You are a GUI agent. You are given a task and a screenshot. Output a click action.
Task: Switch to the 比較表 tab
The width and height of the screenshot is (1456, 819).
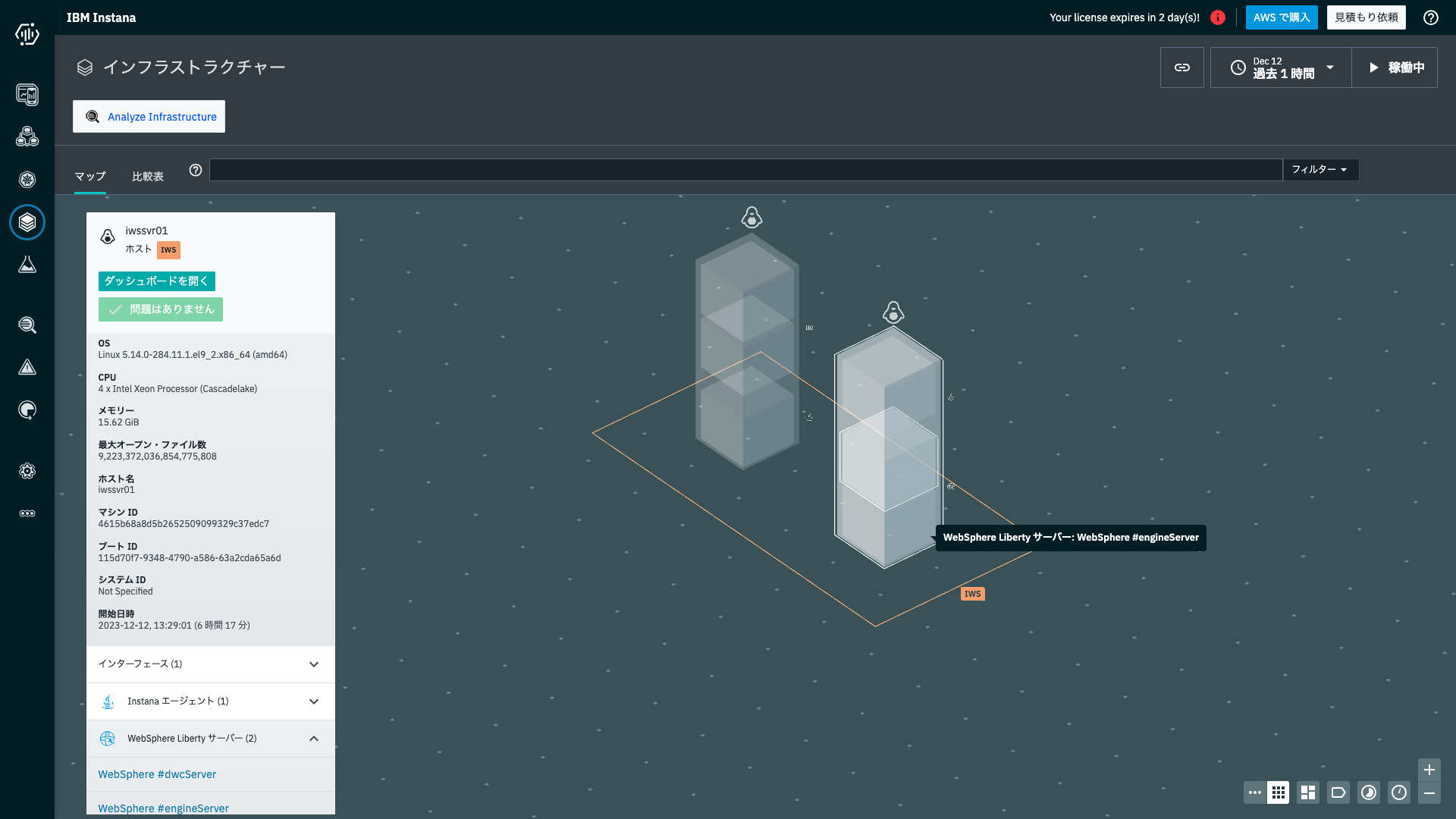point(147,177)
